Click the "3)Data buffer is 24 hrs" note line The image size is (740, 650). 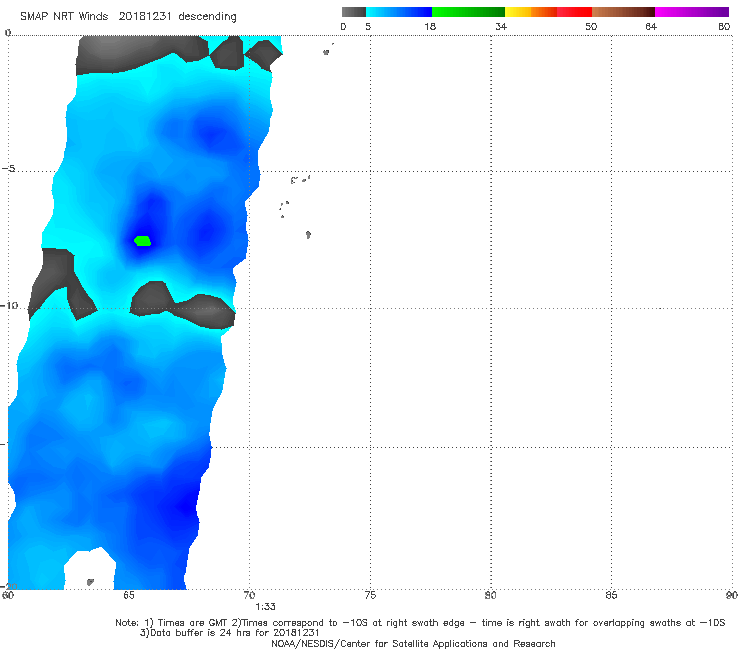pos(230,633)
